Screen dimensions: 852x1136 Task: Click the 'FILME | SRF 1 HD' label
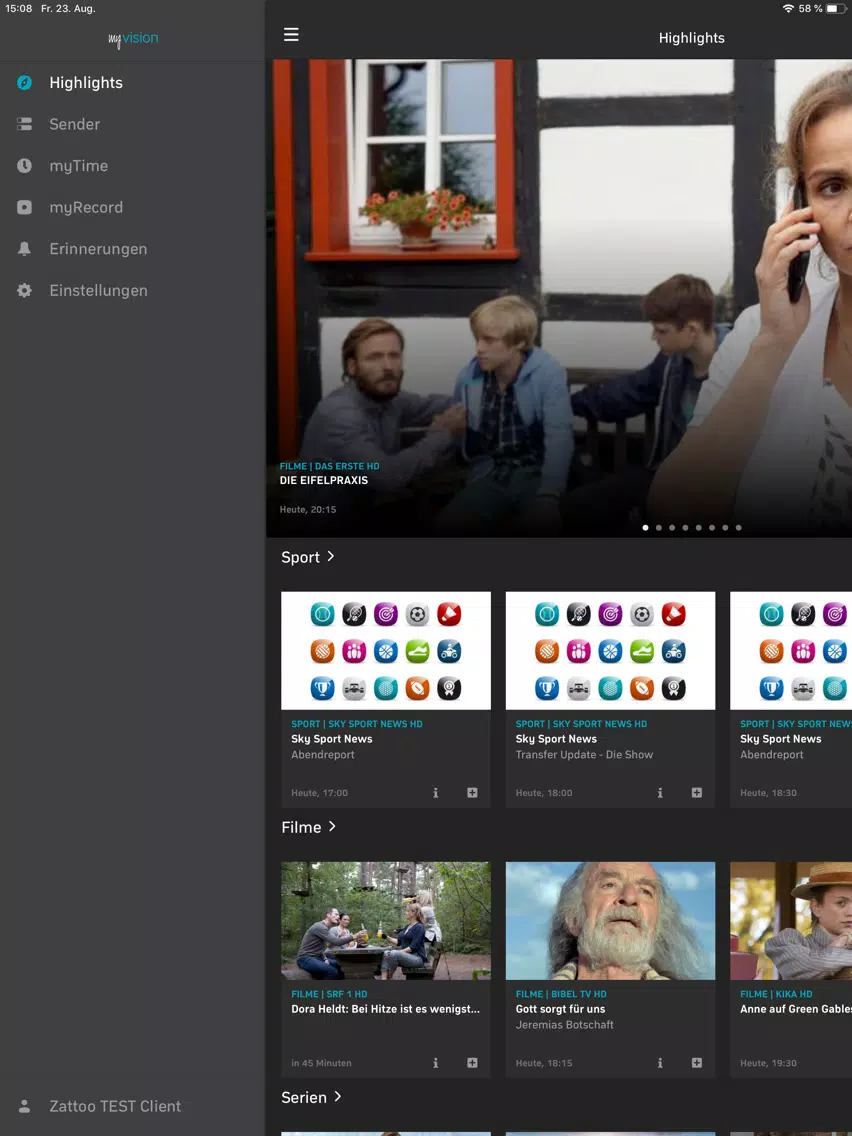[x=329, y=994]
